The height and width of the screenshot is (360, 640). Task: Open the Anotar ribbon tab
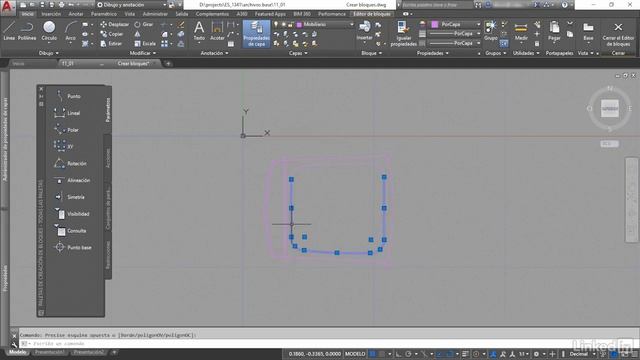pos(76,14)
